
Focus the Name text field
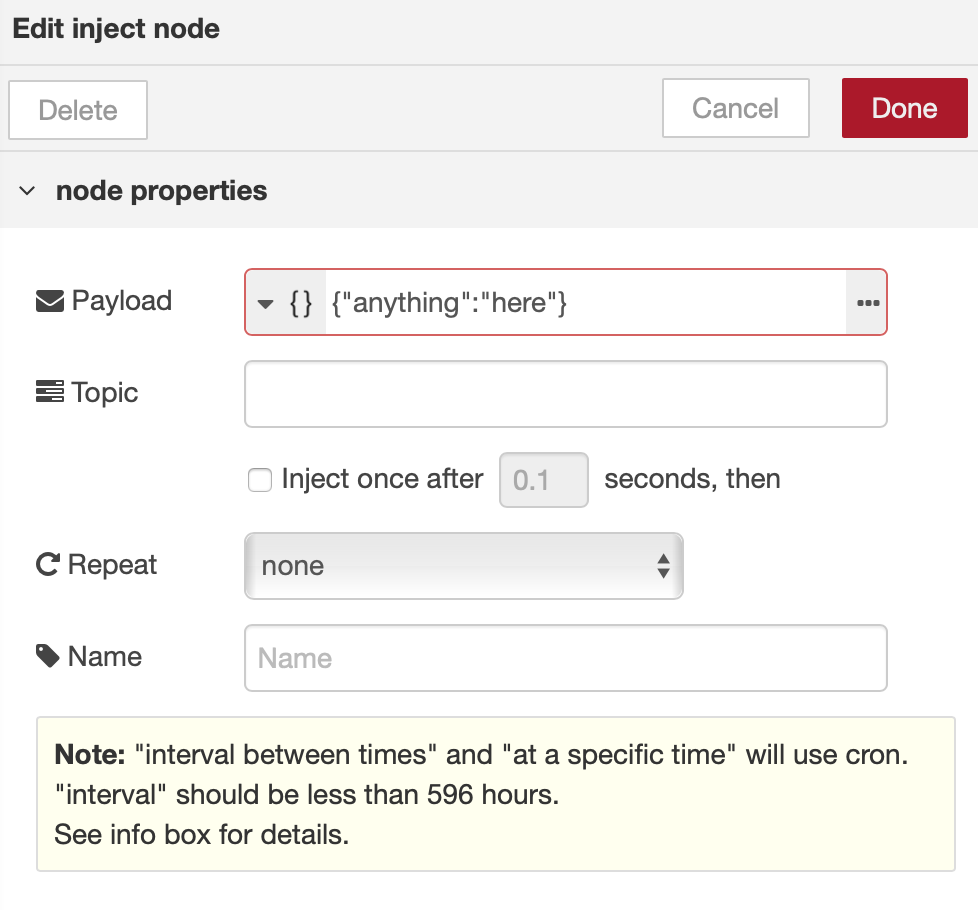565,658
